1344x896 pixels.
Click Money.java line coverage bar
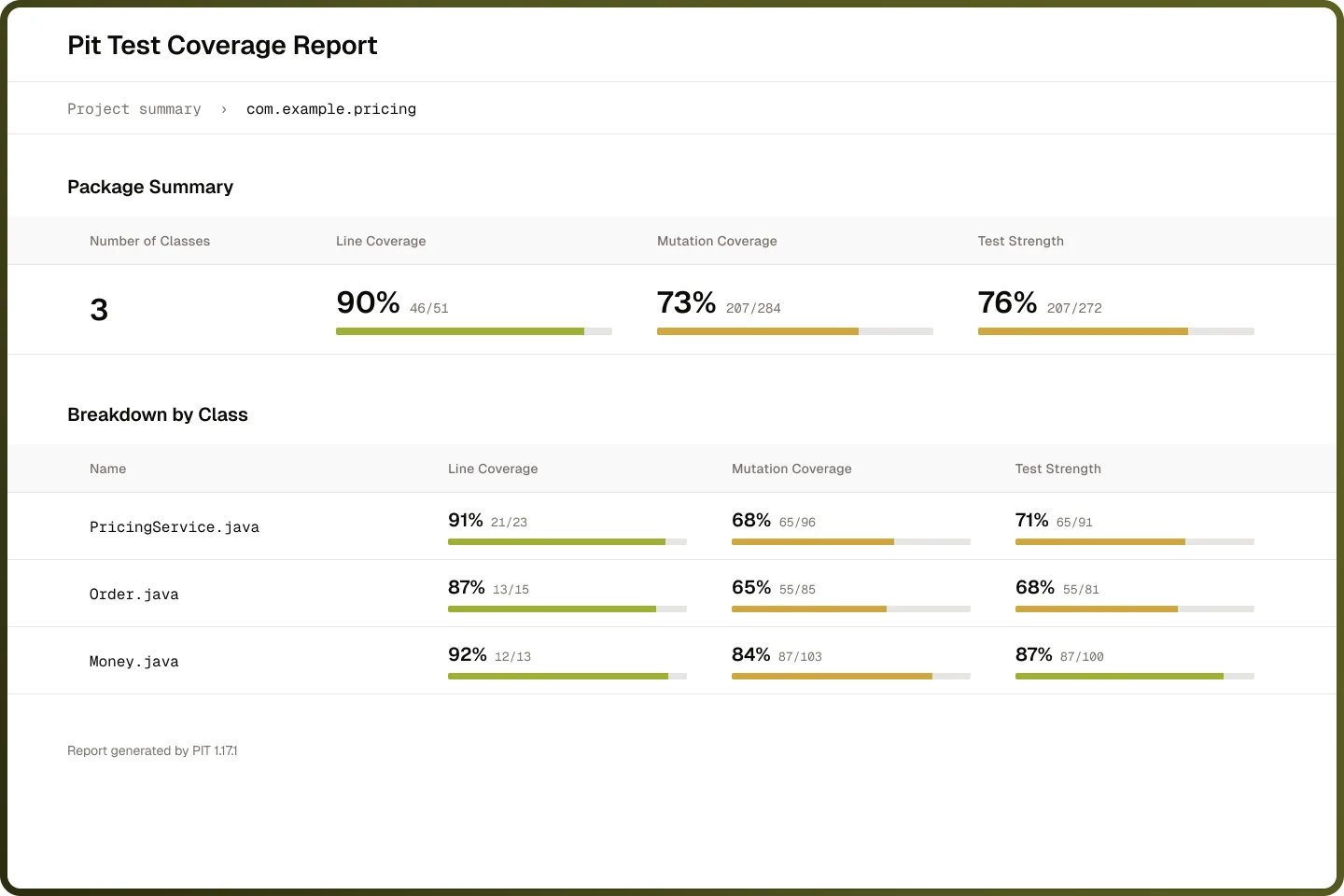pos(567,676)
